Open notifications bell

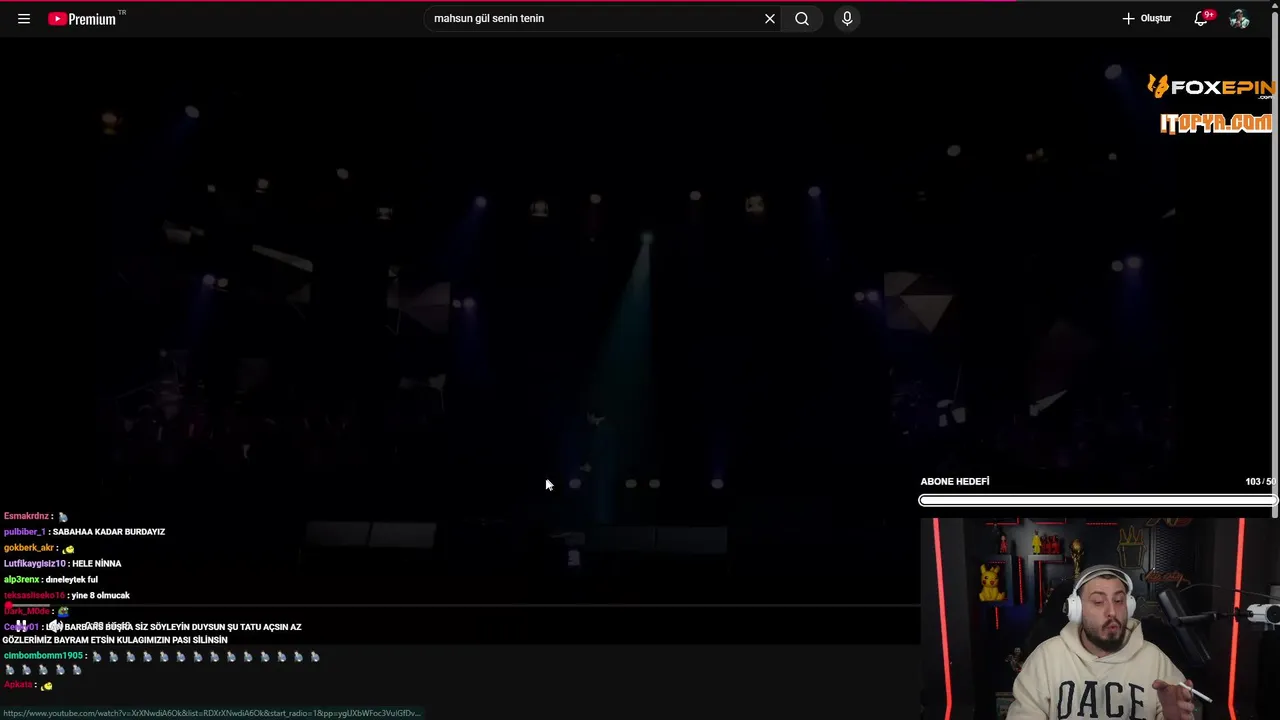[1202, 19]
